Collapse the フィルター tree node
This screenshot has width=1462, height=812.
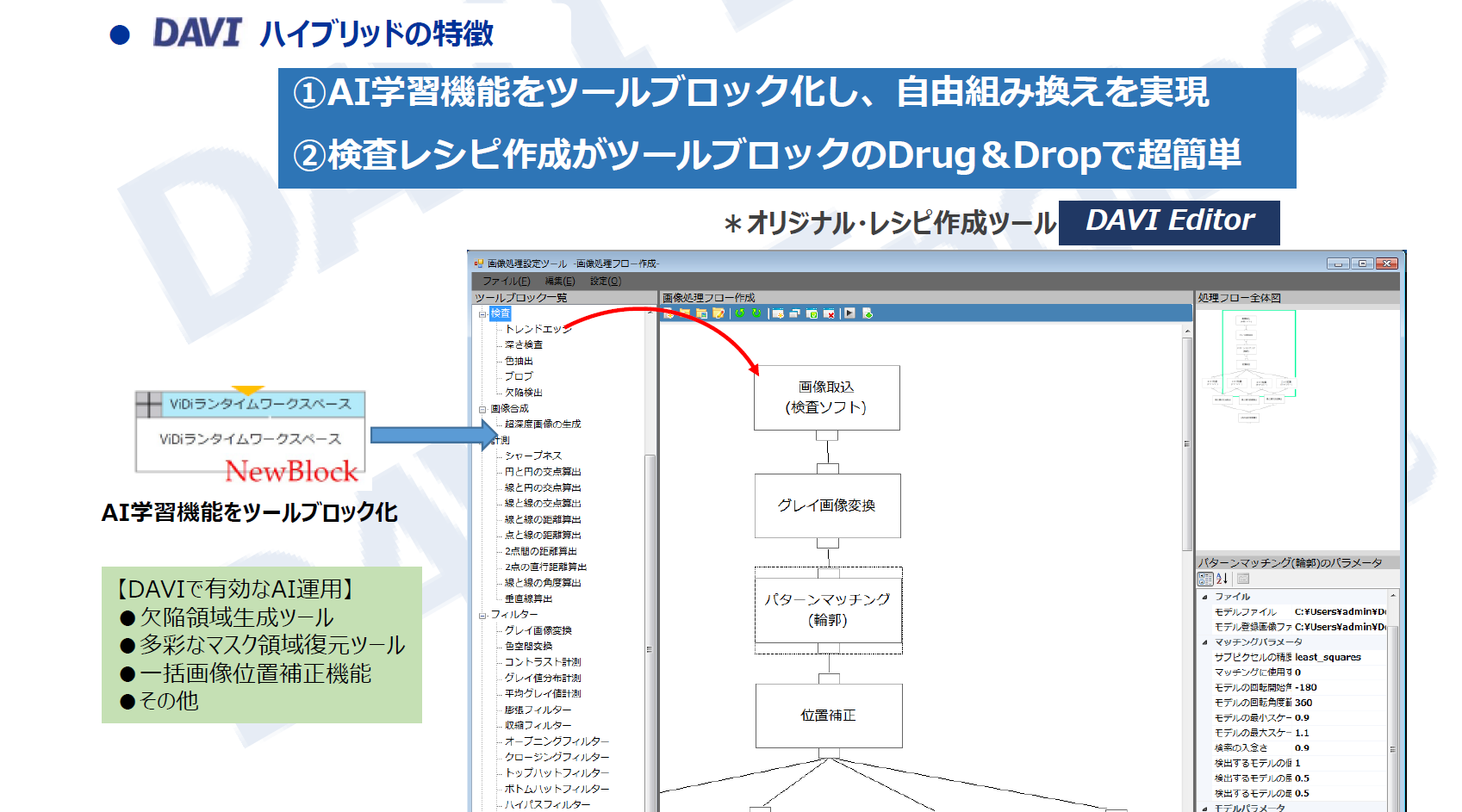point(482,615)
